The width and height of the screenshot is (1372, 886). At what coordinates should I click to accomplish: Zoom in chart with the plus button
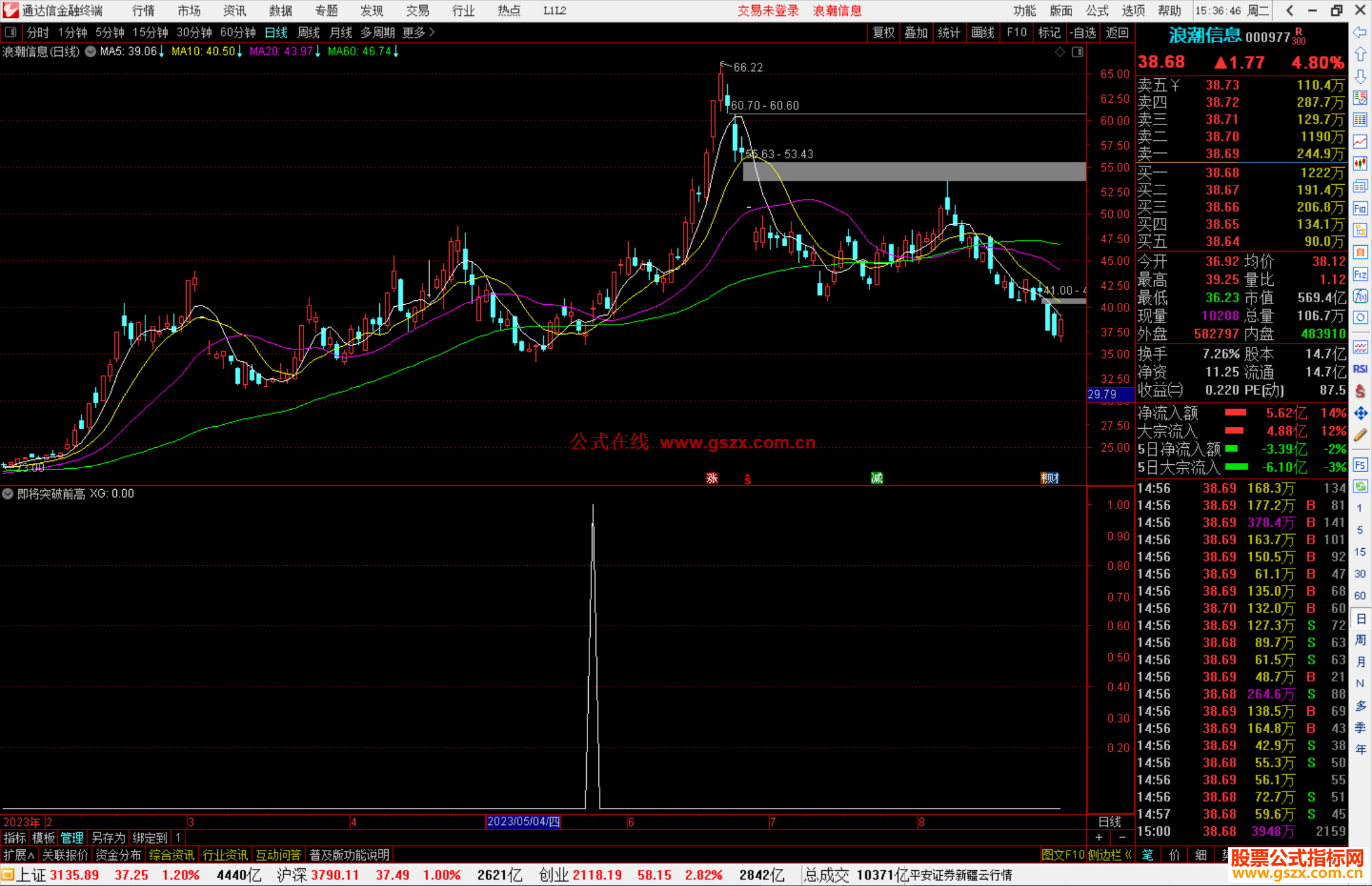[x=1100, y=838]
